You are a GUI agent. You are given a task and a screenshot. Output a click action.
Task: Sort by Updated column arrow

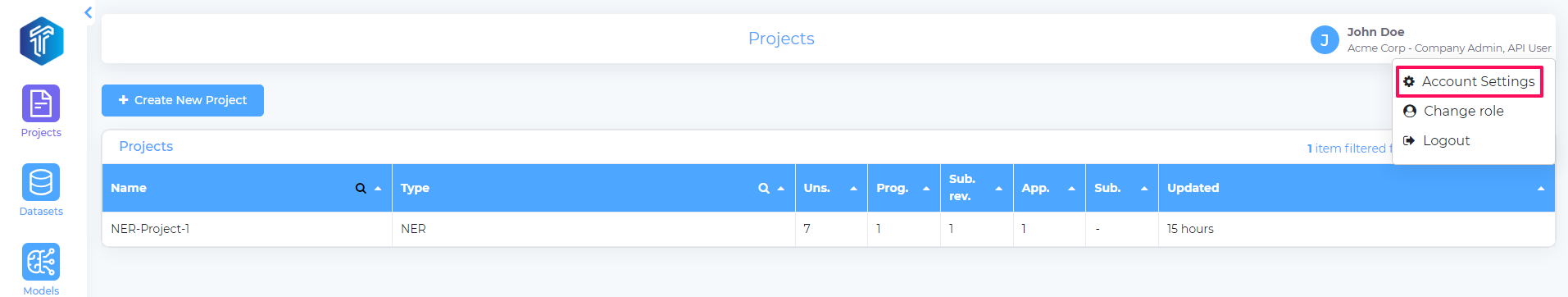click(1541, 188)
